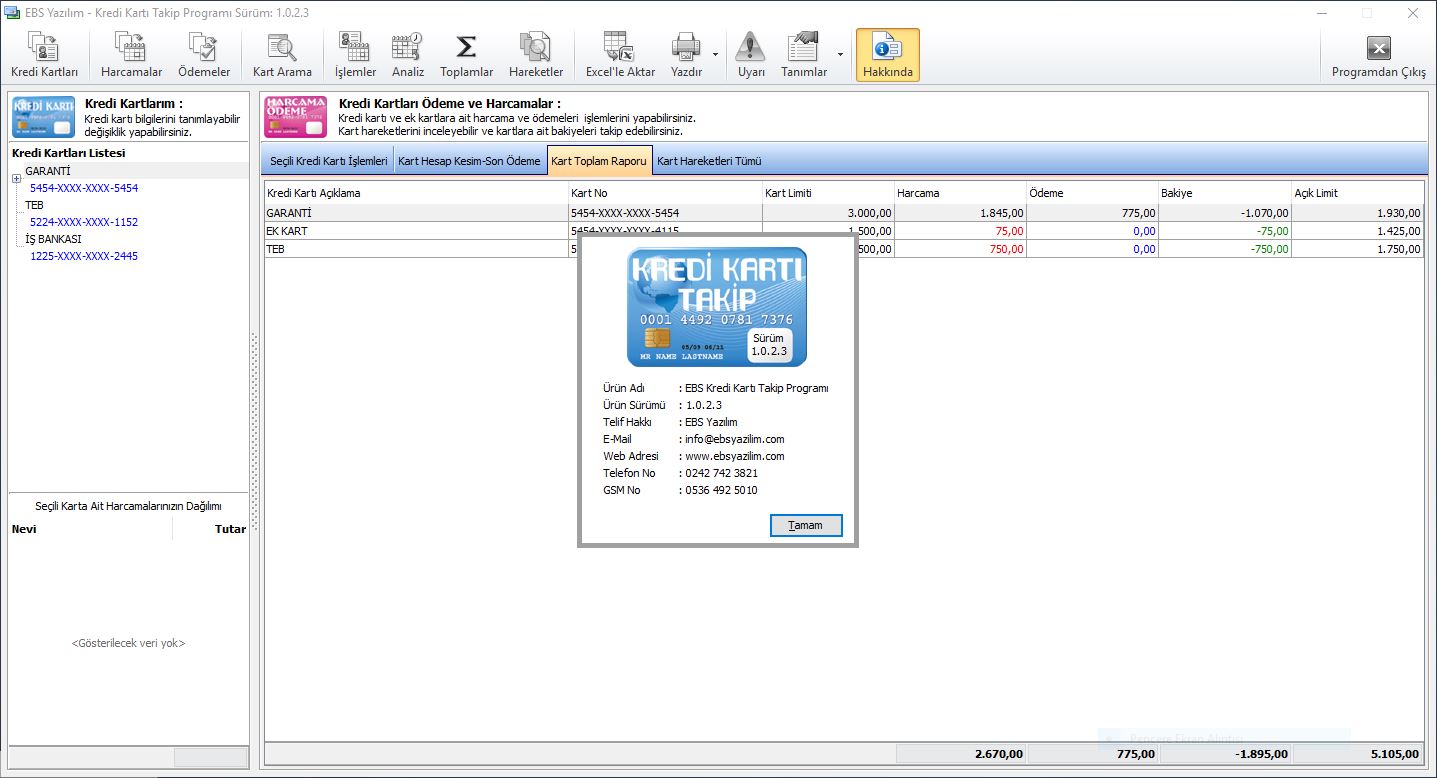The image size is (1437, 778).
Task: Click the www.ebsyazilim.com web address text
Action: point(735,456)
